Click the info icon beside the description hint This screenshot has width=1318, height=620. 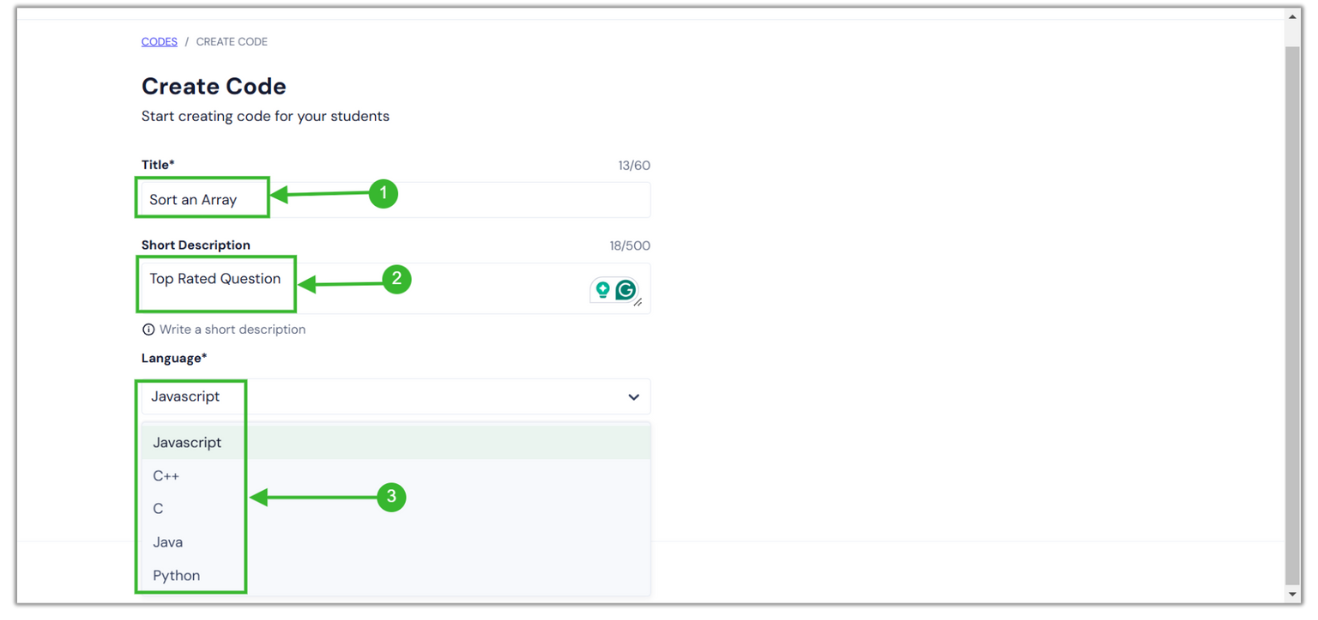148,329
